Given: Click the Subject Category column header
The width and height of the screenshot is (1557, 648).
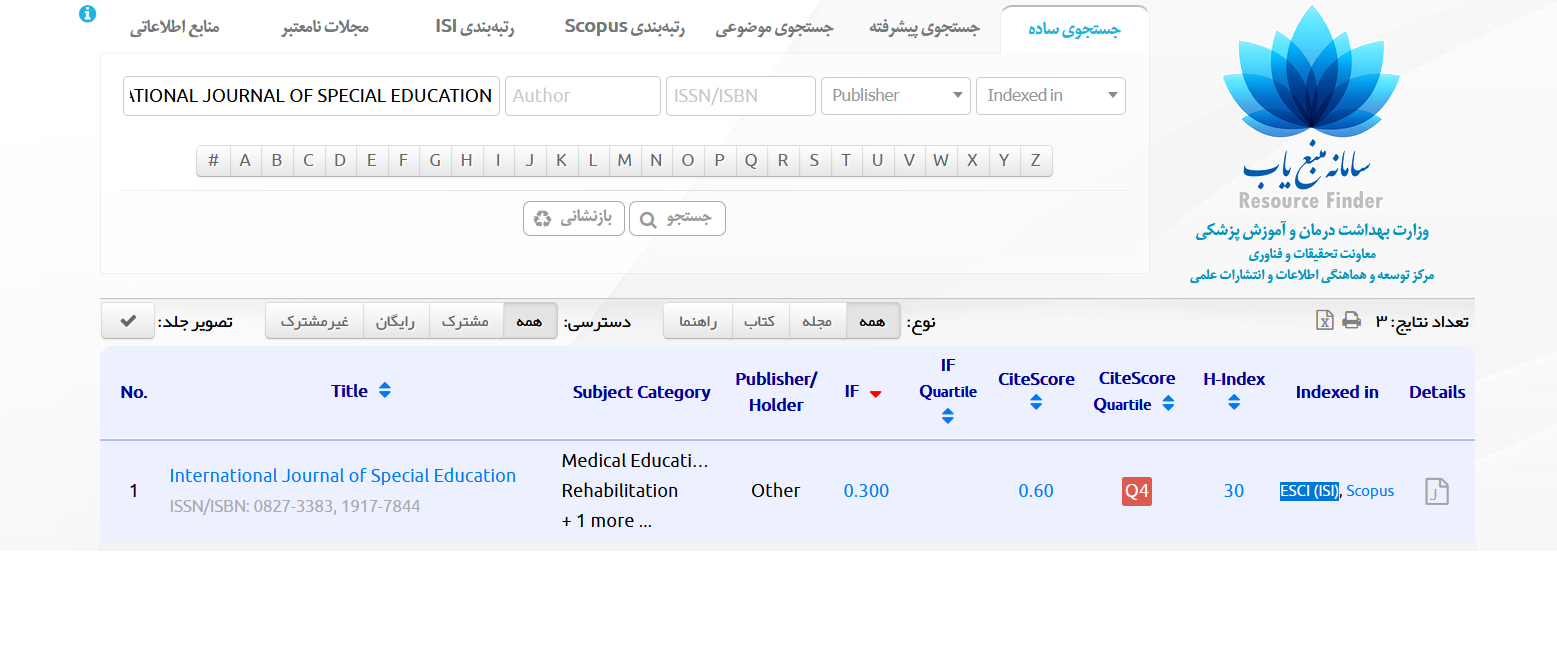Looking at the screenshot, I should pos(642,392).
